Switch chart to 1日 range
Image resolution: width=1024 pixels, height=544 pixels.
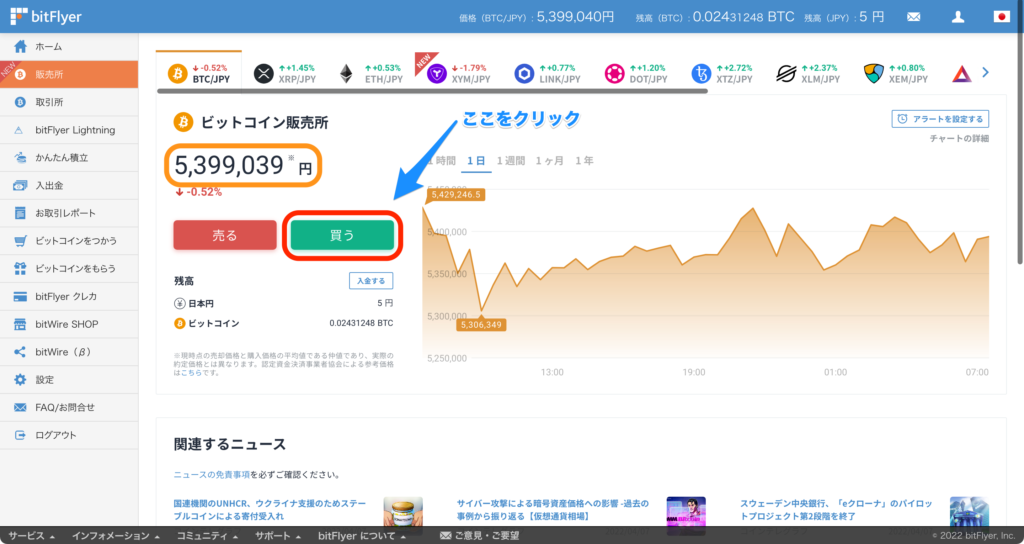(x=476, y=161)
